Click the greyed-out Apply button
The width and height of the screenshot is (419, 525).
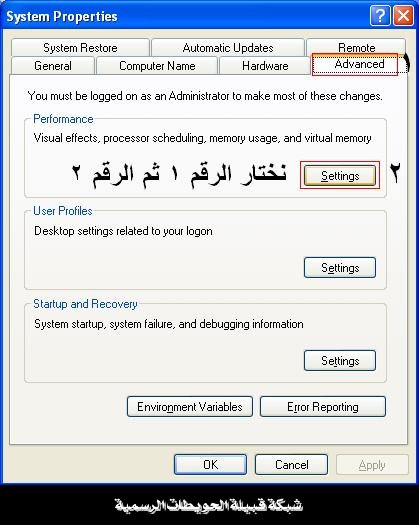[x=372, y=464]
